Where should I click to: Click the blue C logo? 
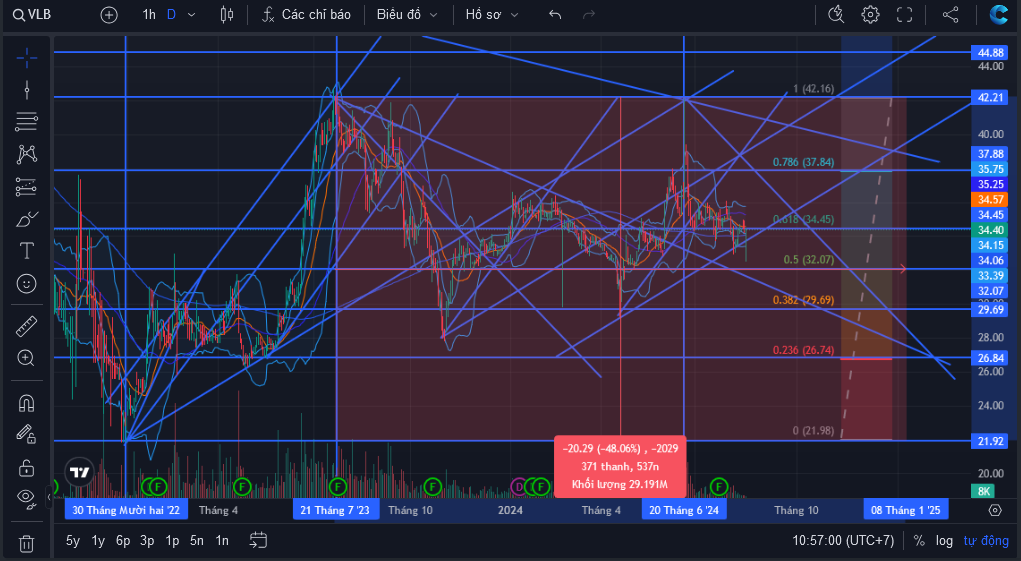(999, 14)
